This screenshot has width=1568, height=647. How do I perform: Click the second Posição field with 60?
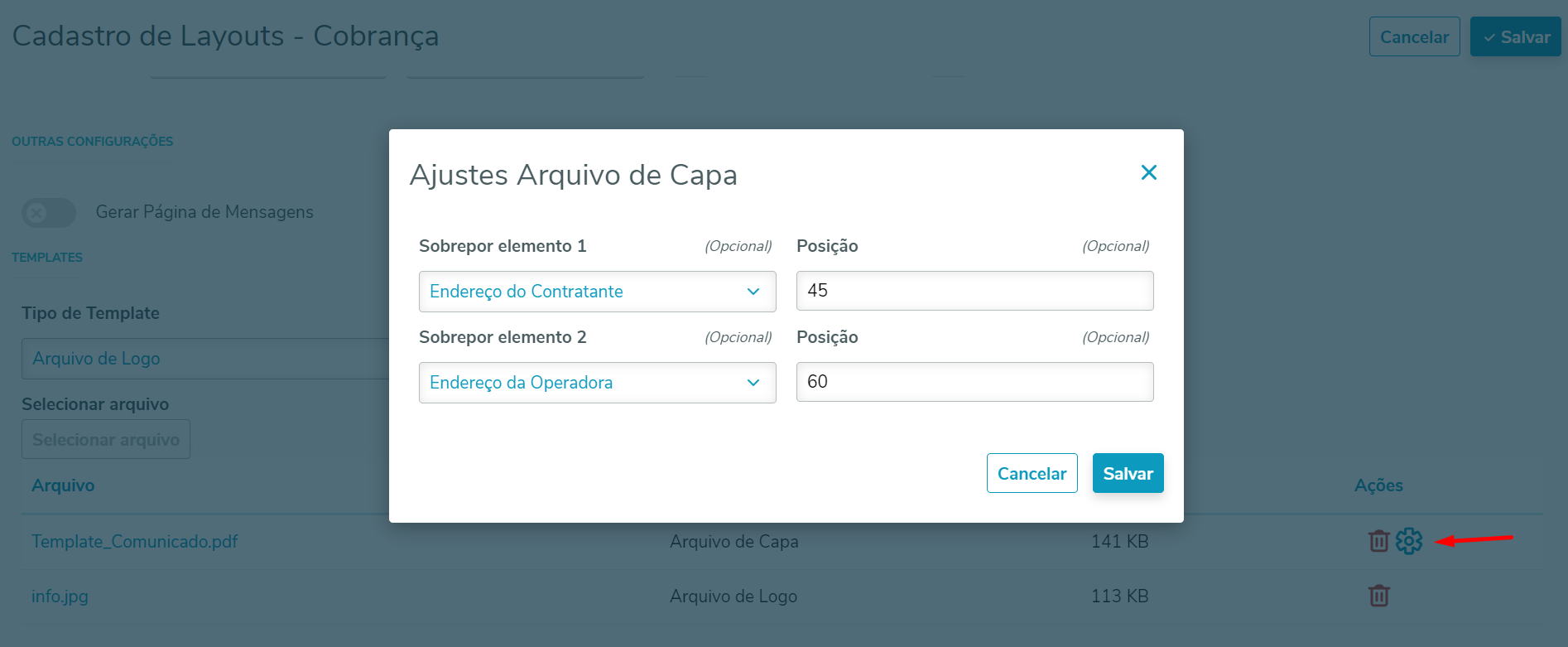(974, 382)
